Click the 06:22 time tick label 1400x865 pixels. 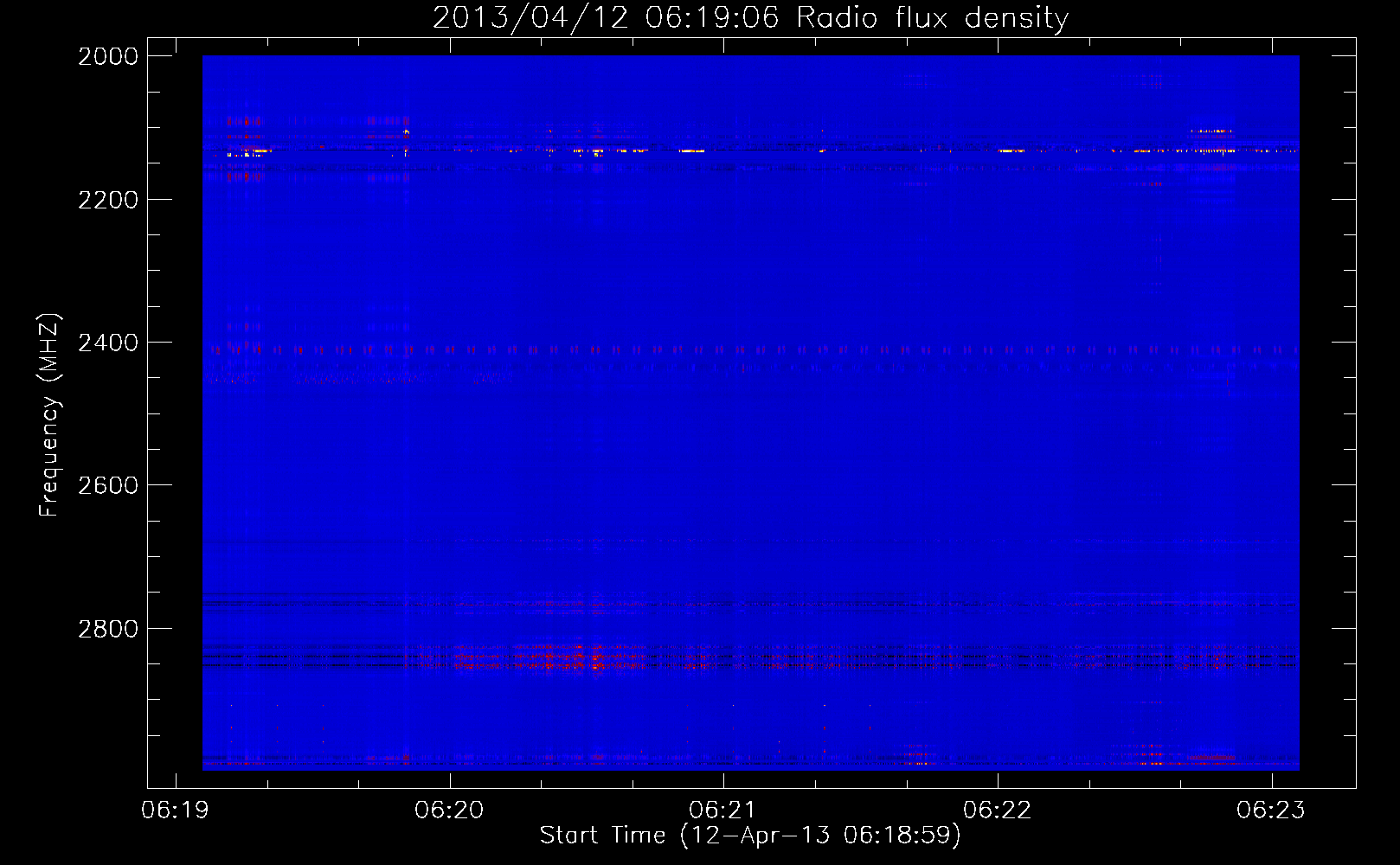pyautogui.click(x=998, y=811)
